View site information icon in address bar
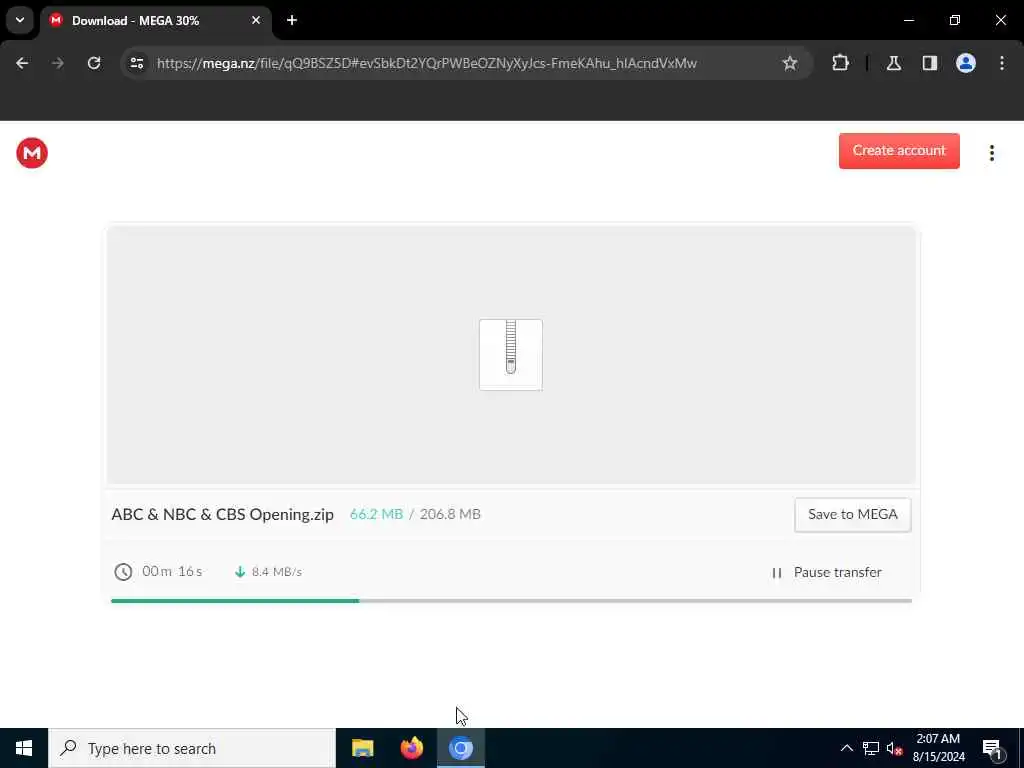Viewport: 1024px width, 768px height. 136,63
